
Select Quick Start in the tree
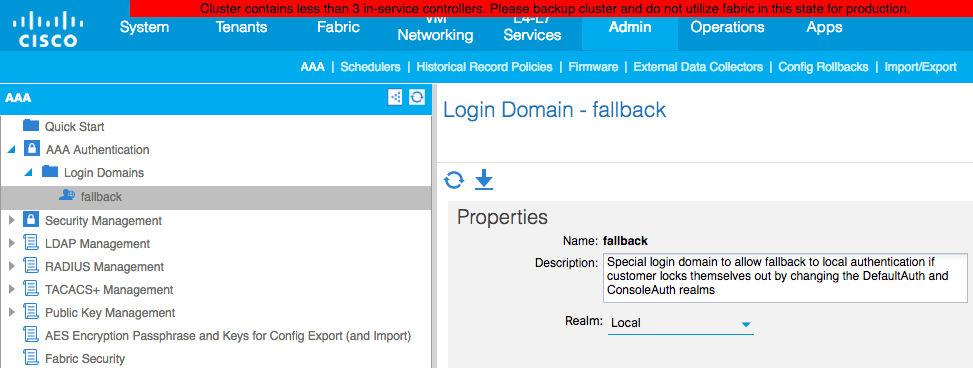74,127
